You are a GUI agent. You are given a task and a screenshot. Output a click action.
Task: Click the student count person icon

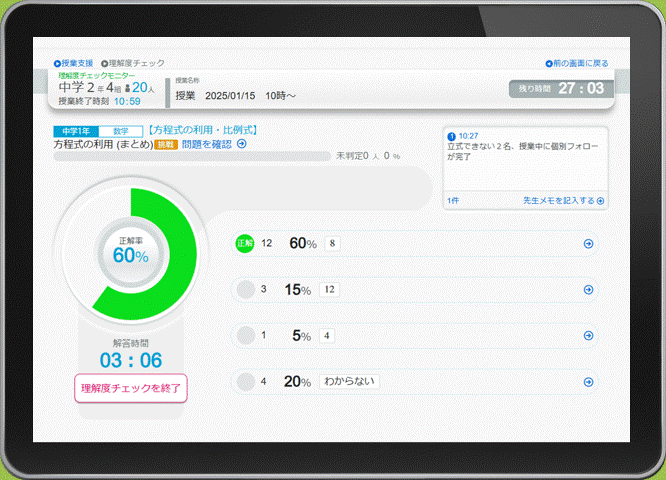(x=128, y=88)
